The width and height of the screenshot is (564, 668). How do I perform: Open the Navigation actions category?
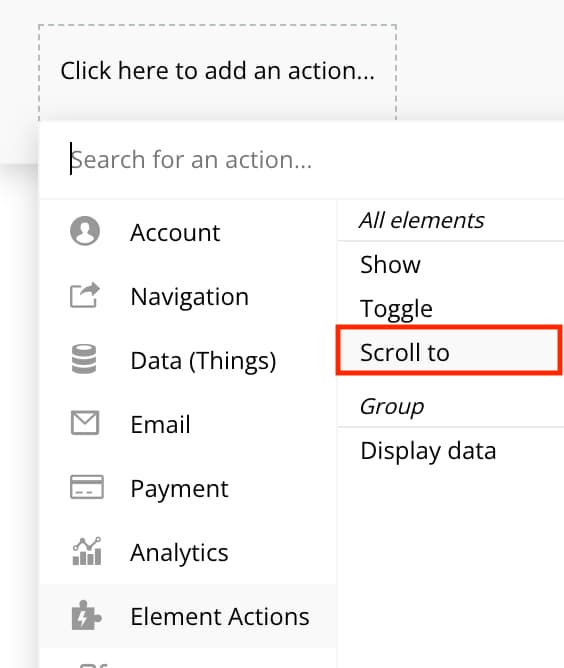click(x=188, y=296)
